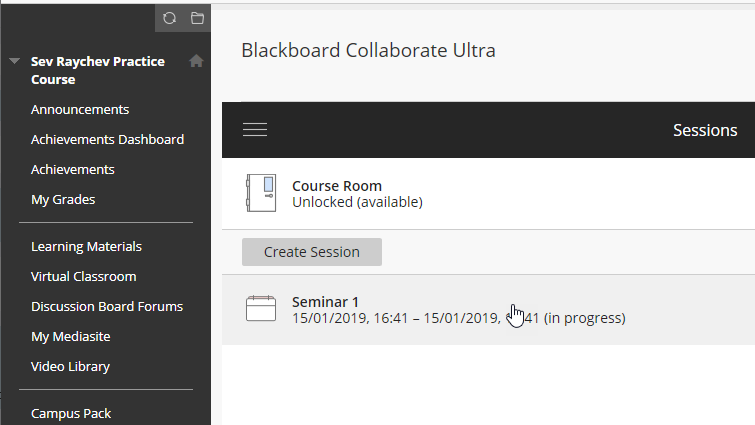Click the folder view icon in sidebar header

[197, 18]
